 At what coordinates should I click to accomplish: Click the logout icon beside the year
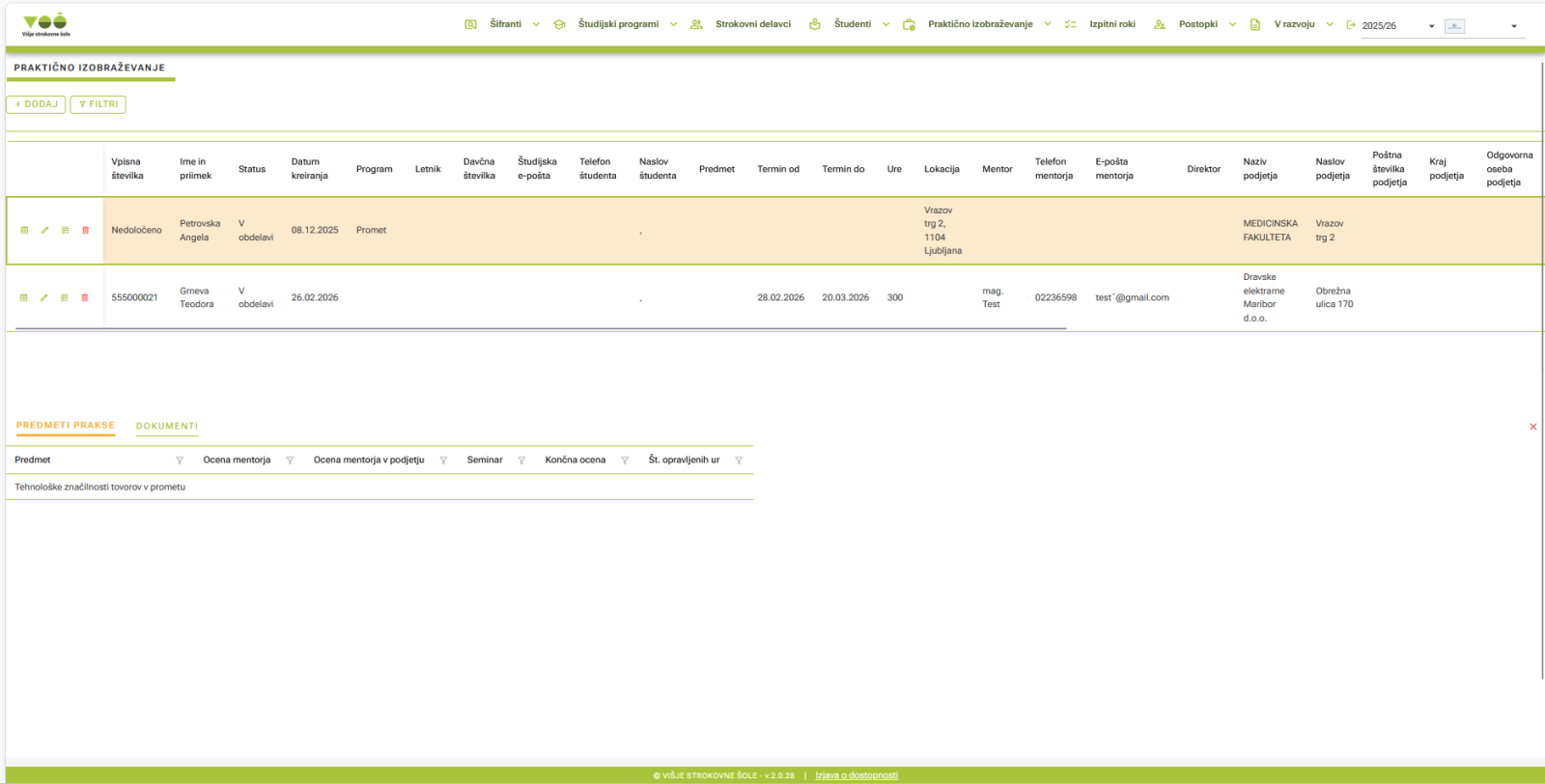tap(1351, 25)
